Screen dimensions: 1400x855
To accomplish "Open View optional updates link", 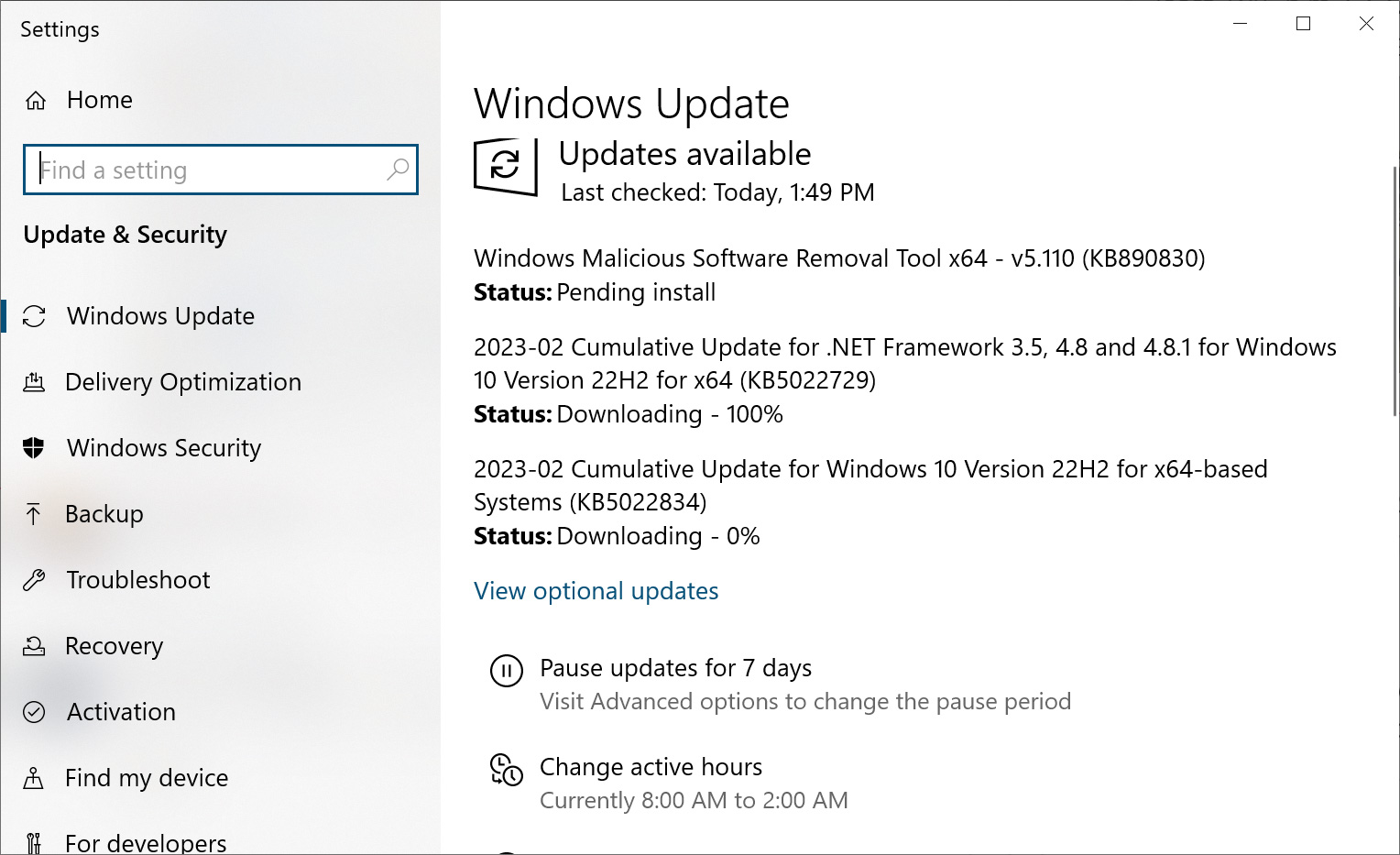I will pos(596,591).
